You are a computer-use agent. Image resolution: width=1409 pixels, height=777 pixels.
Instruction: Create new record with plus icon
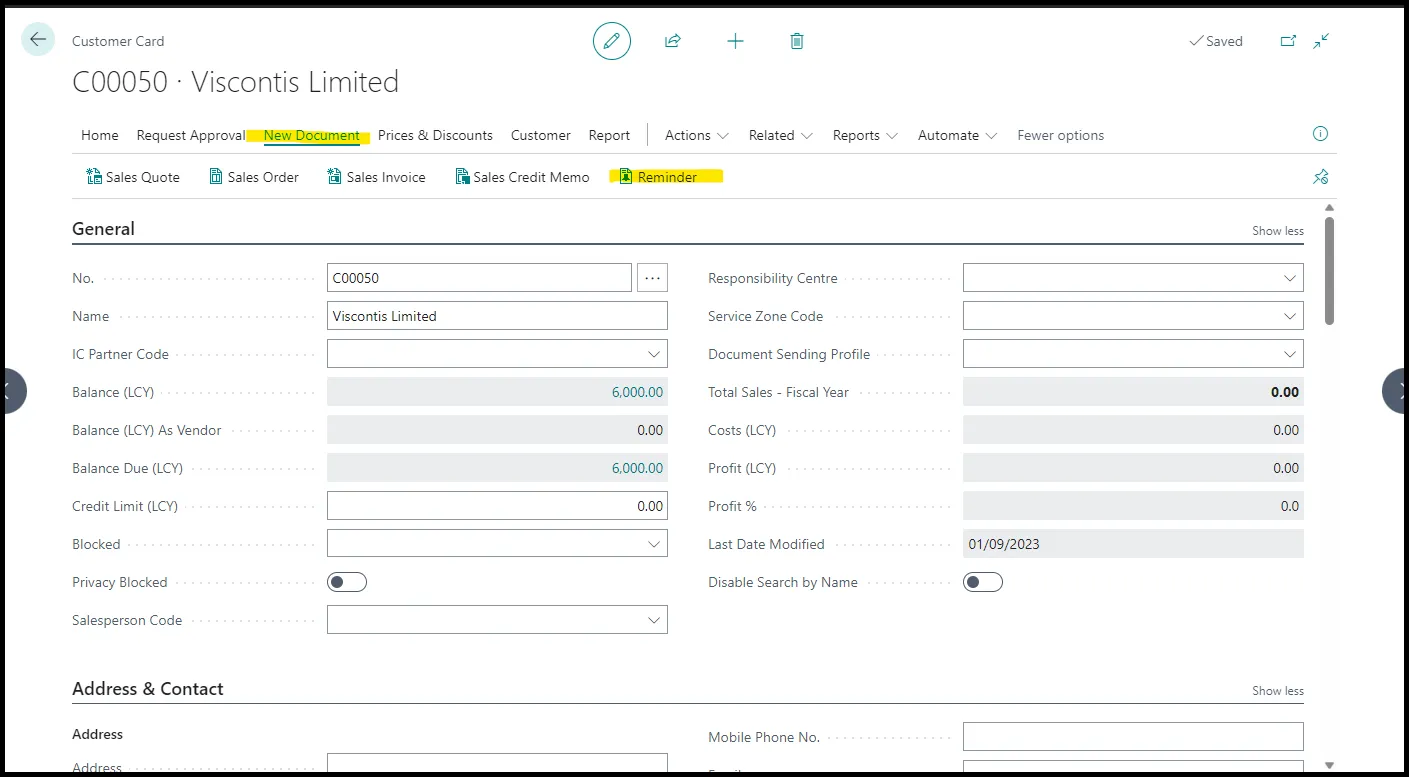click(735, 41)
